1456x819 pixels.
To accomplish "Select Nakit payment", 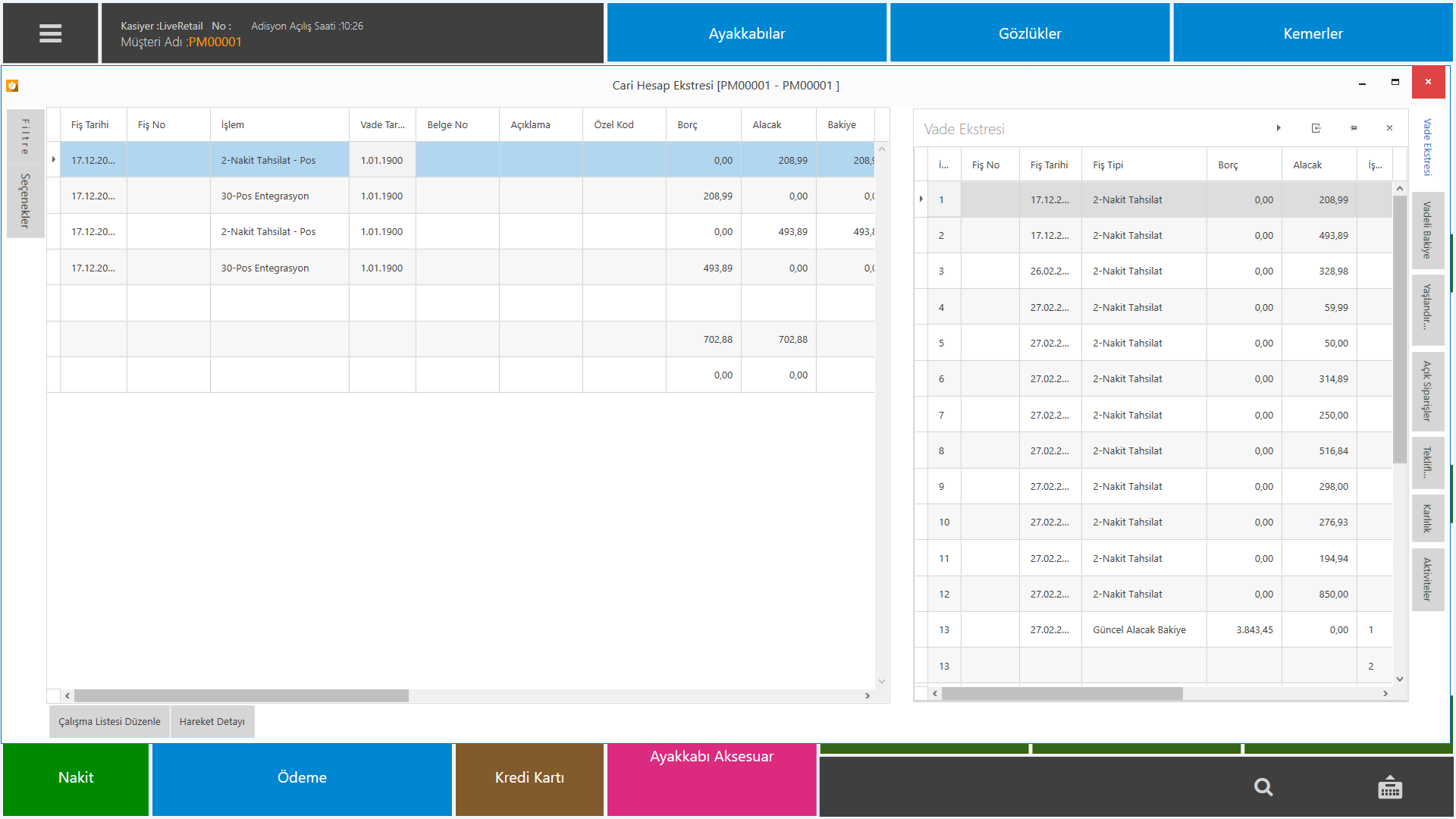I will 76,778.
